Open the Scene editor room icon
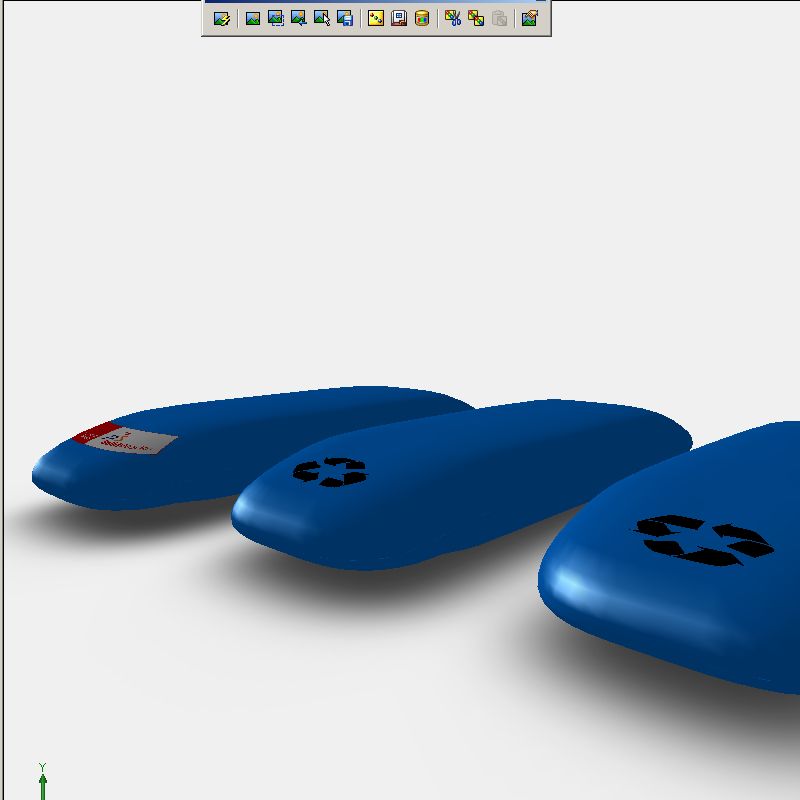Image resolution: width=800 pixels, height=800 pixels. click(x=399, y=18)
